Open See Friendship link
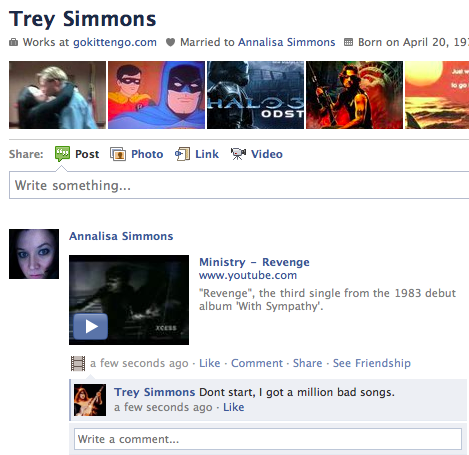469x455 pixels. [372, 363]
